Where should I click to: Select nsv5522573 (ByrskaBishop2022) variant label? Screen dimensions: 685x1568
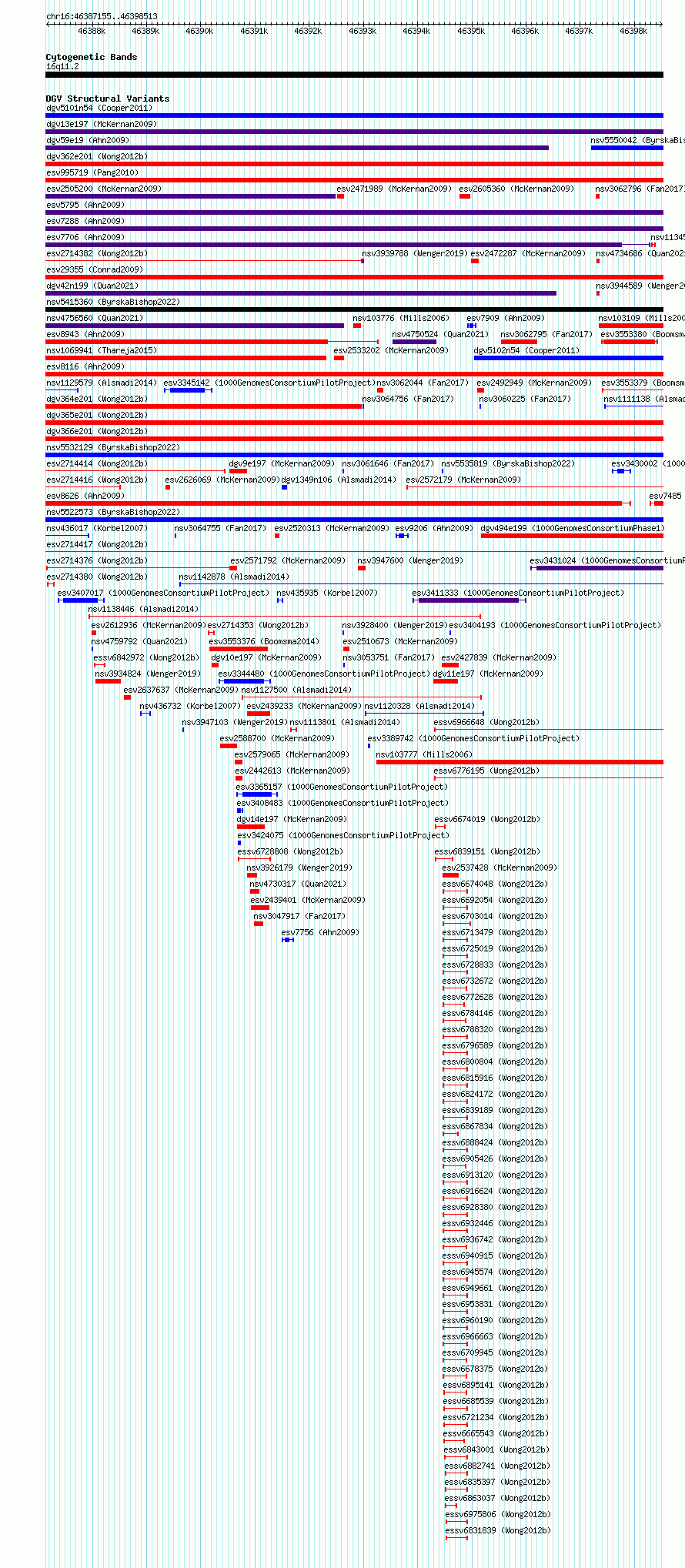click(x=113, y=512)
